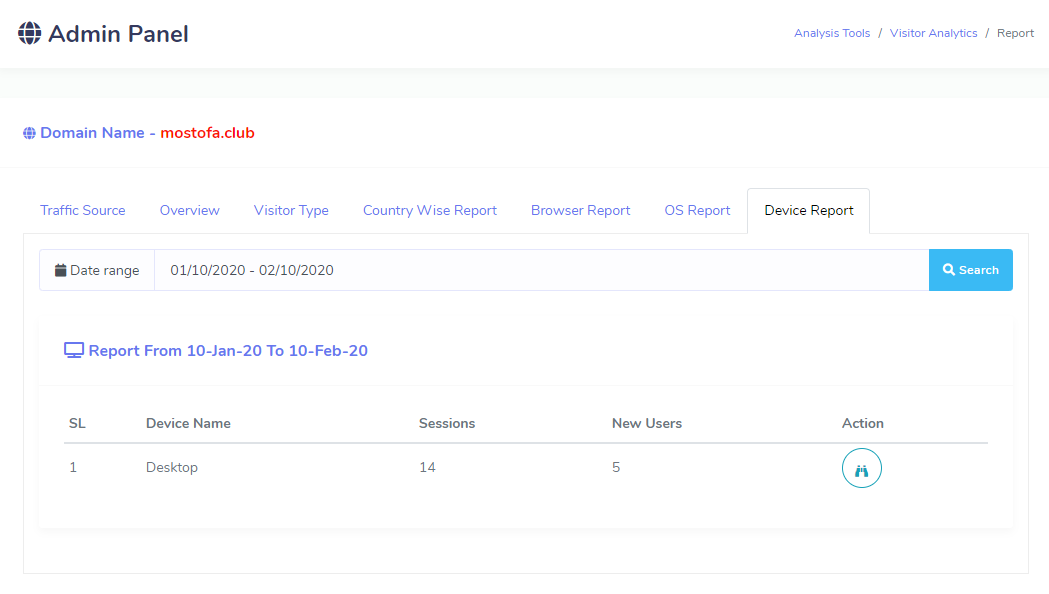Screen dimensions: 1049x594
Task: Open the Traffic Source tab
Action: tap(83, 211)
